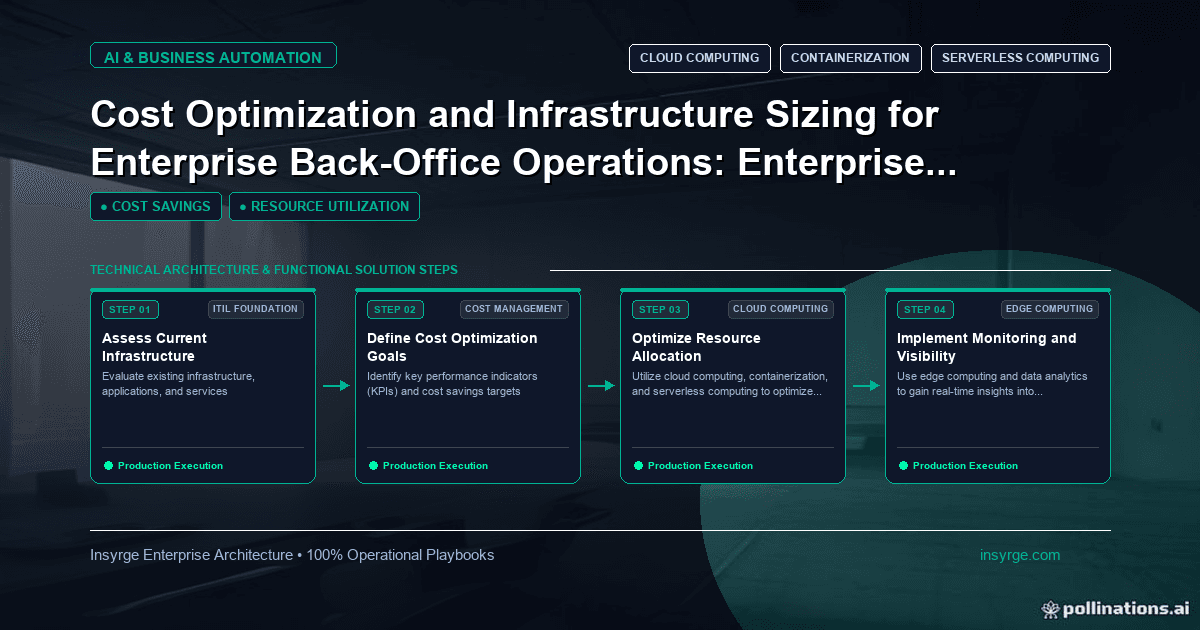Viewport: 1200px width, 630px height.
Task: Click the green status dot in step 01 card
Action: click(108, 466)
